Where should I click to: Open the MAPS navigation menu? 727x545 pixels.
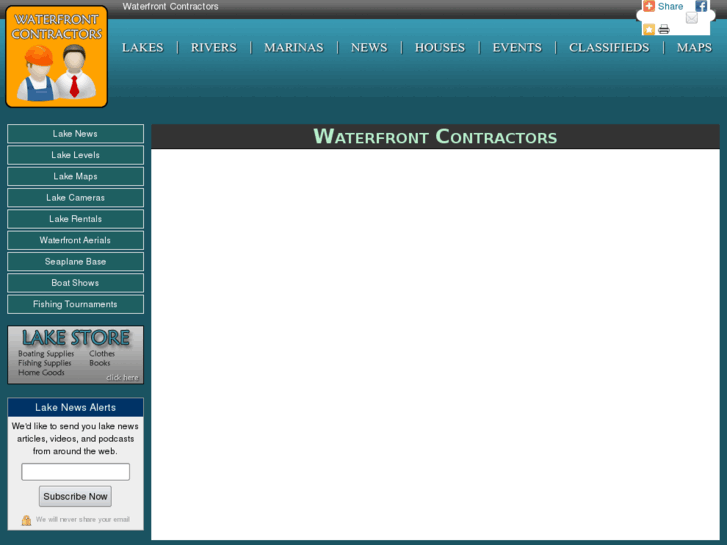tap(694, 47)
